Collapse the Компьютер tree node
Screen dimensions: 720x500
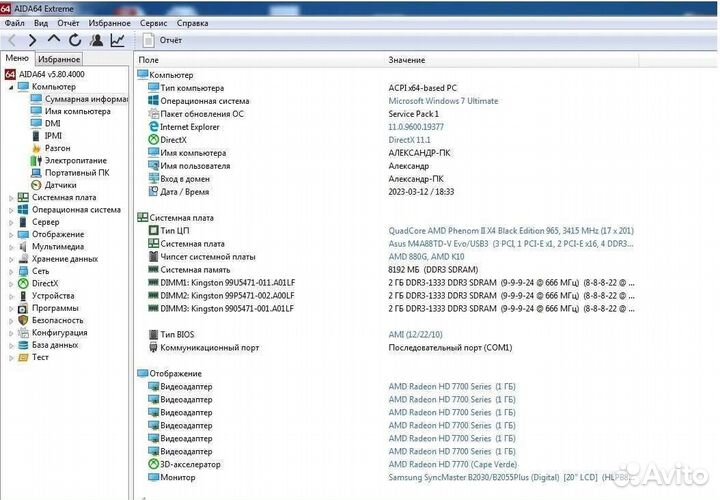pos(11,87)
